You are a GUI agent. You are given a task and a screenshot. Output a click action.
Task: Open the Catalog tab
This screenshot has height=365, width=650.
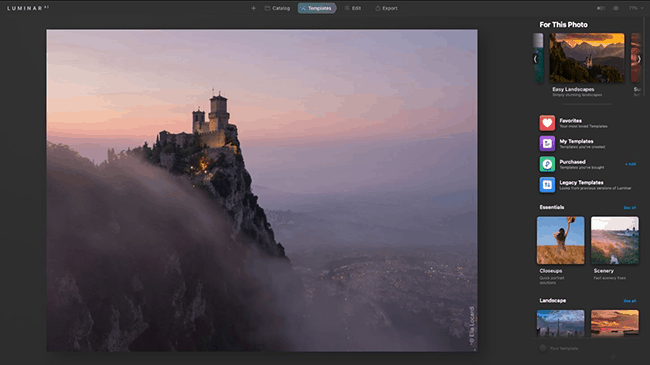coord(277,8)
